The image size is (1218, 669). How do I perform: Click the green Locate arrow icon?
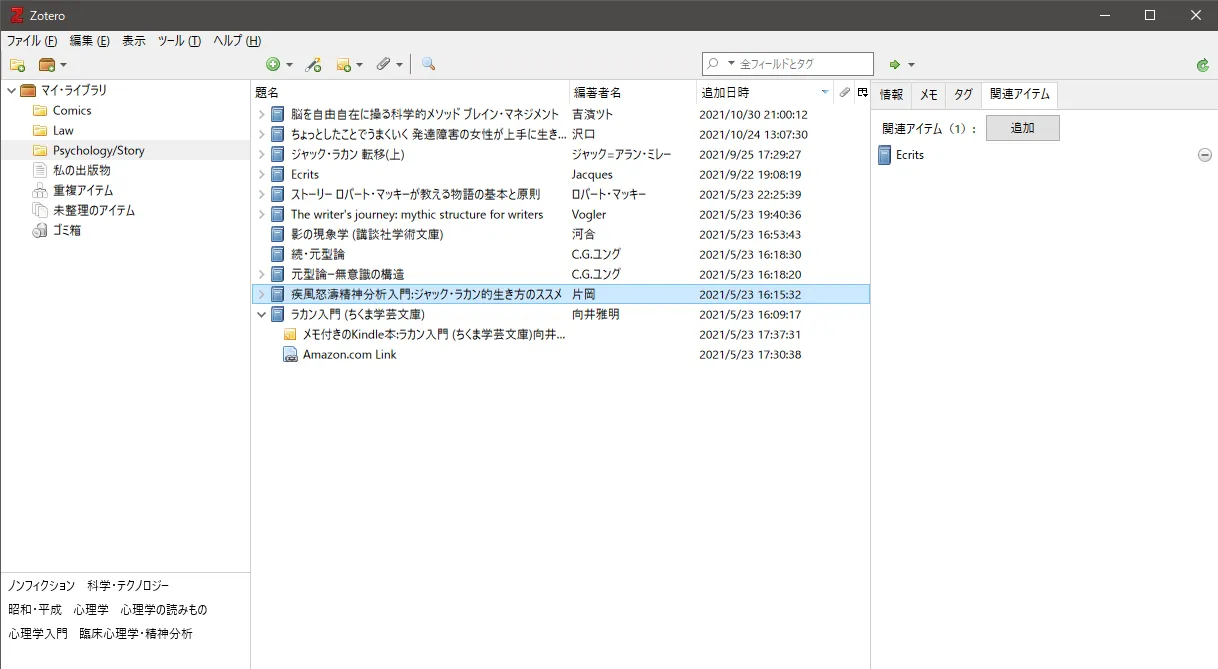[x=895, y=64]
